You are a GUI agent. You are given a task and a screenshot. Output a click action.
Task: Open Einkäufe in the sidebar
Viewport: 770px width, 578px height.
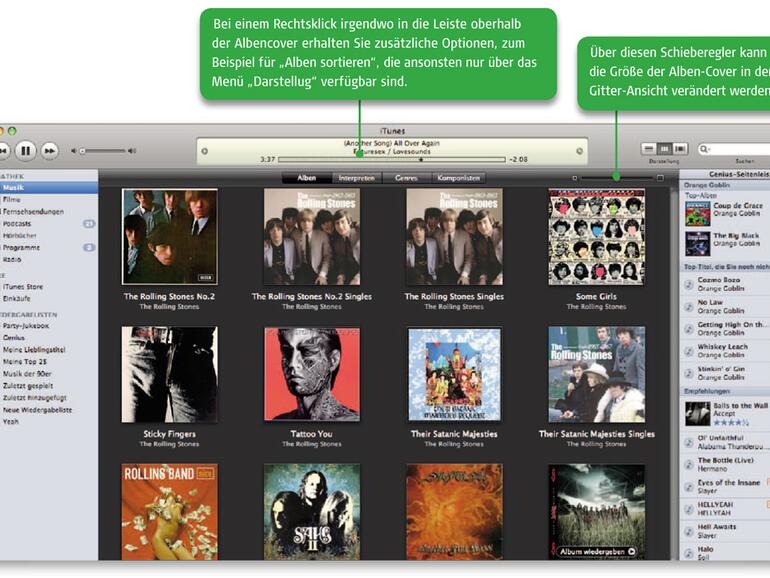(49, 299)
